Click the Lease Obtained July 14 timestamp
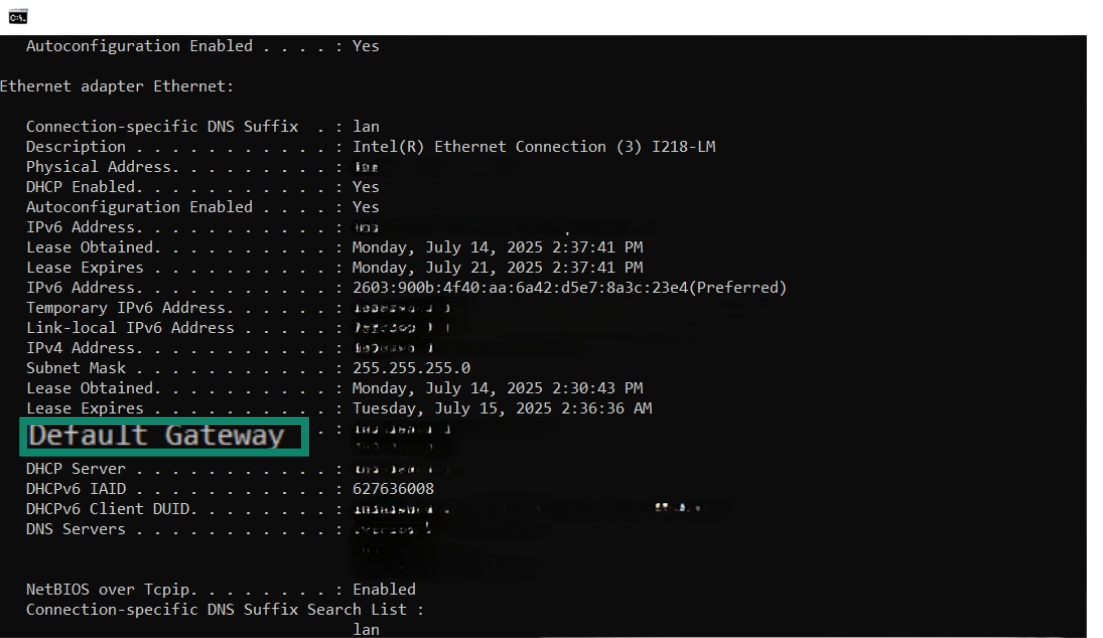The image size is (1103, 638). point(497,247)
